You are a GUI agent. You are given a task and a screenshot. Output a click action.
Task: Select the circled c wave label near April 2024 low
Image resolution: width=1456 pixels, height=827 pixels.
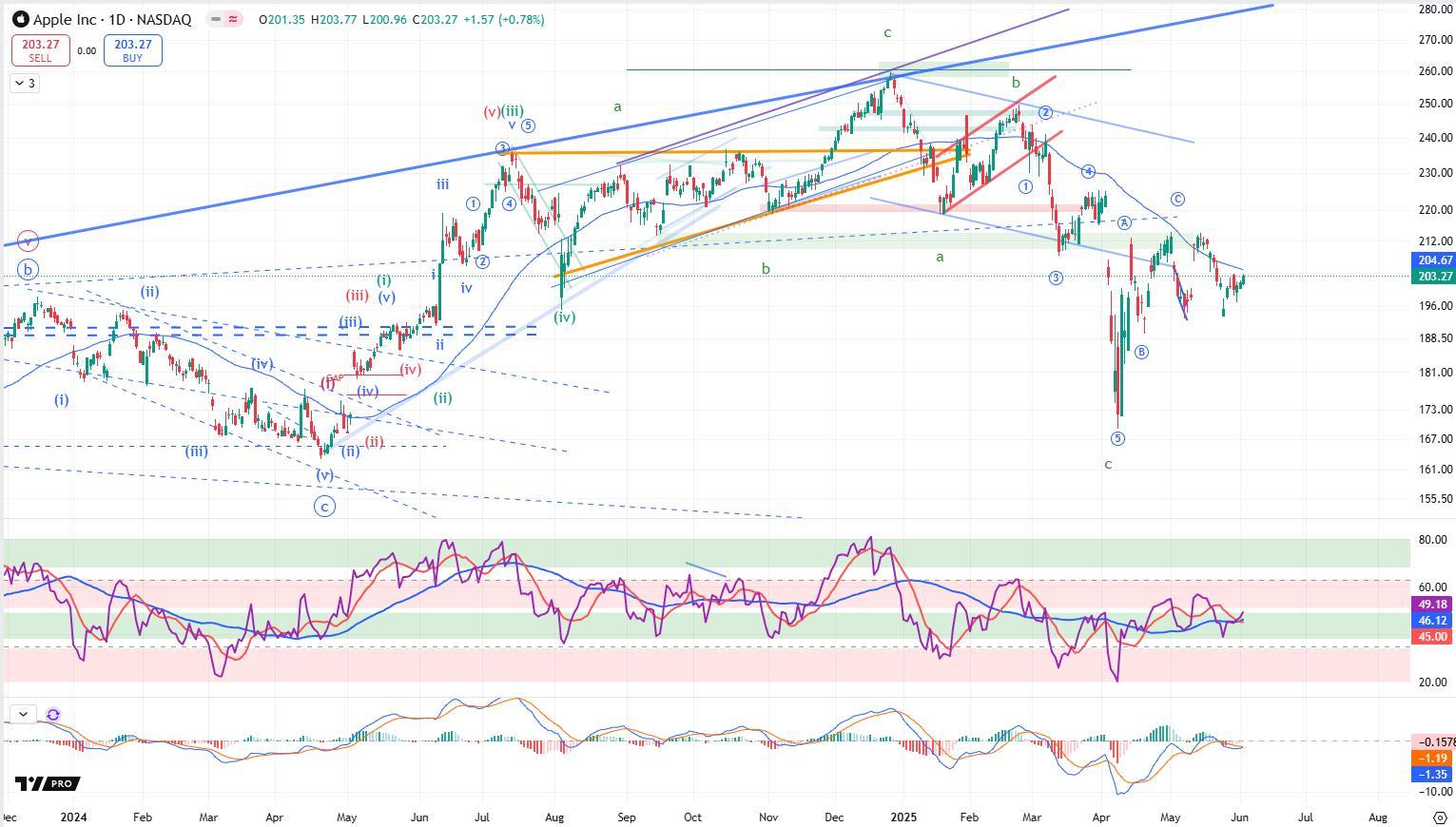324,507
